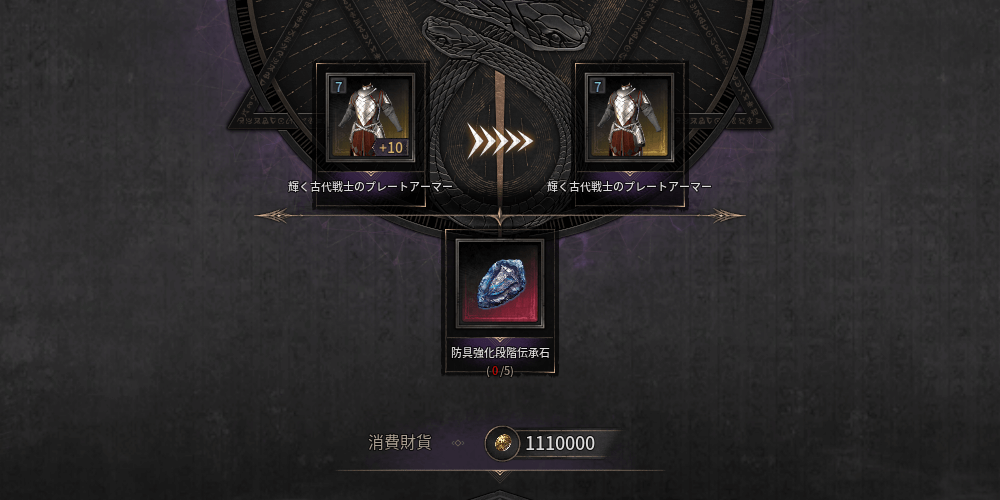
Task: Click the diamond ornament beside 消費財貨
Action: click(x=458, y=443)
